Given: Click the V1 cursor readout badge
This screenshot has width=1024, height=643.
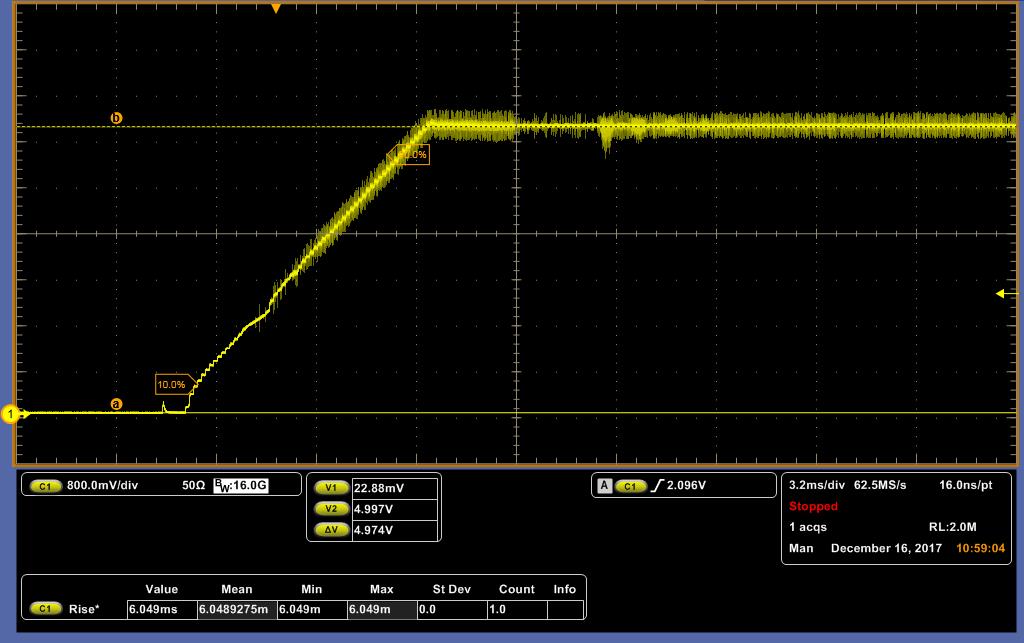Looking at the screenshot, I should coord(331,488).
